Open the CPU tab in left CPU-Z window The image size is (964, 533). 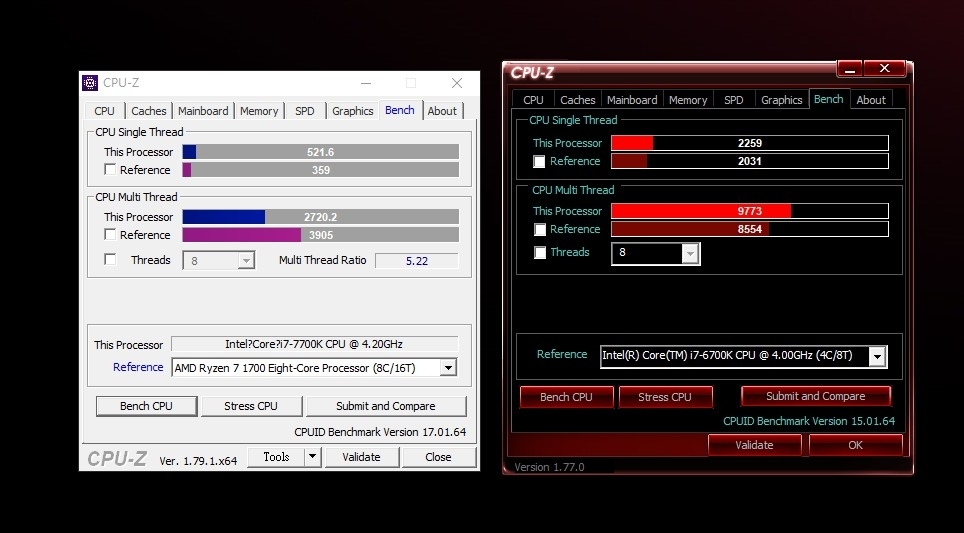coord(105,111)
